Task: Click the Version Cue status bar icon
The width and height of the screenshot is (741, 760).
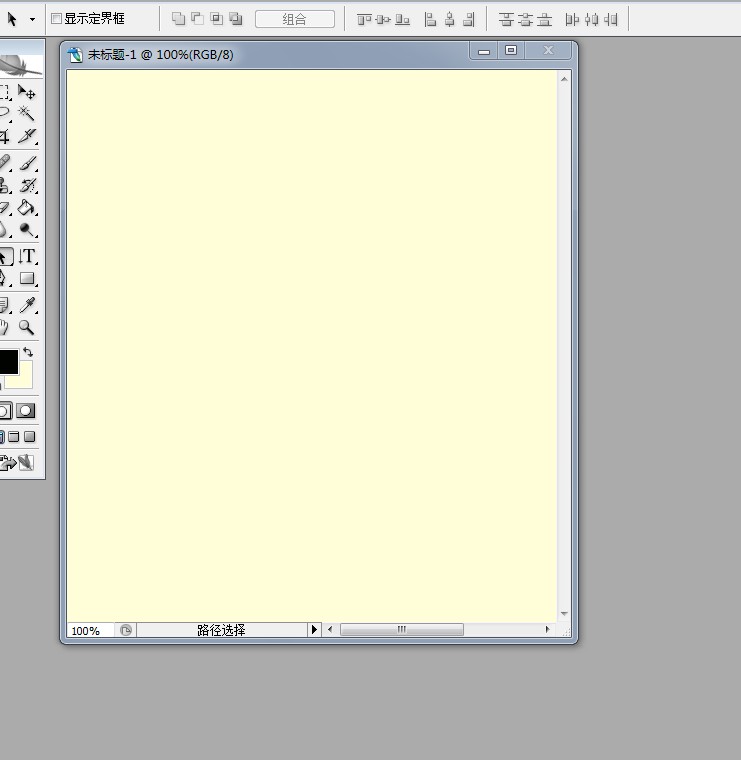Action: pyautogui.click(x=126, y=630)
